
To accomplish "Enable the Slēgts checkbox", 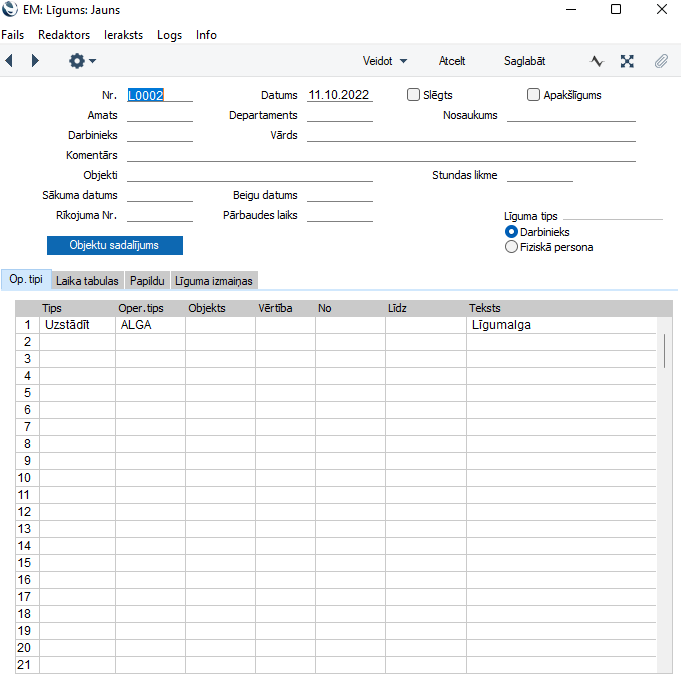I will point(414,95).
